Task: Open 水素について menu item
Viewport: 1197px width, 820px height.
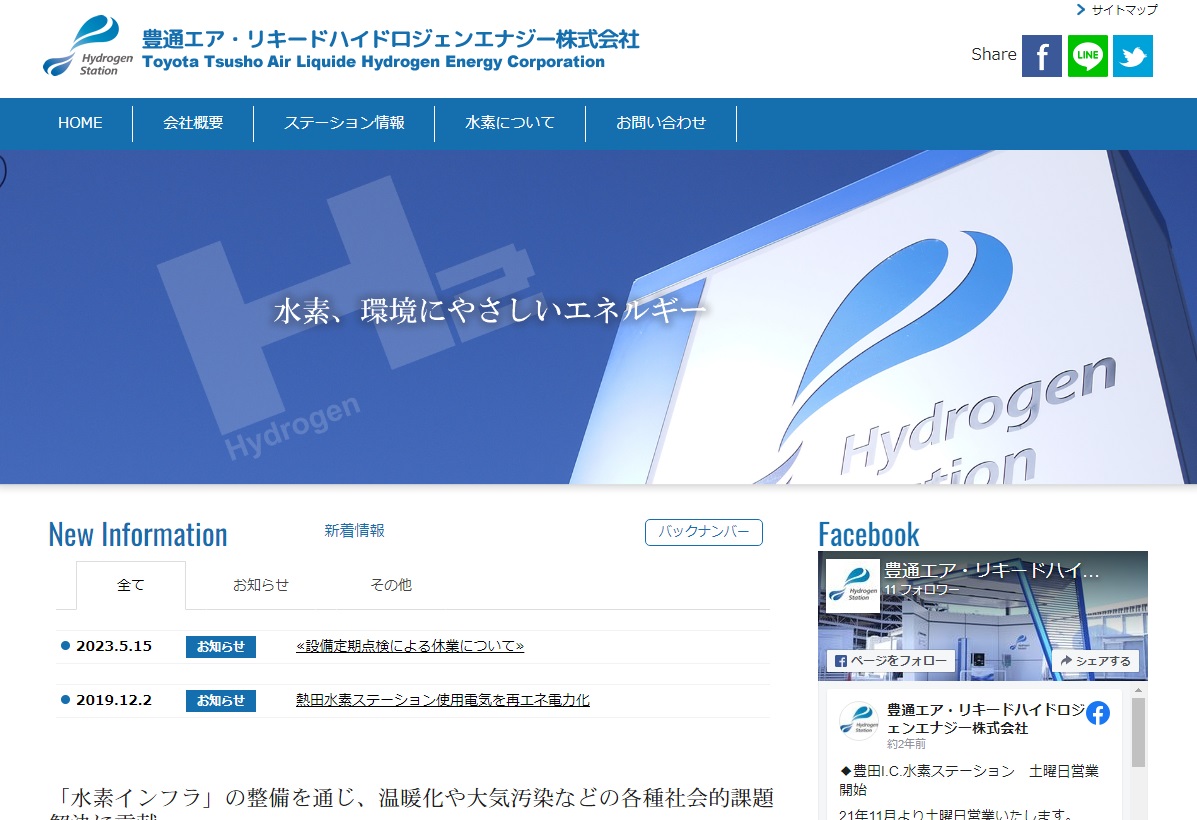Action: pyautogui.click(x=510, y=123)
